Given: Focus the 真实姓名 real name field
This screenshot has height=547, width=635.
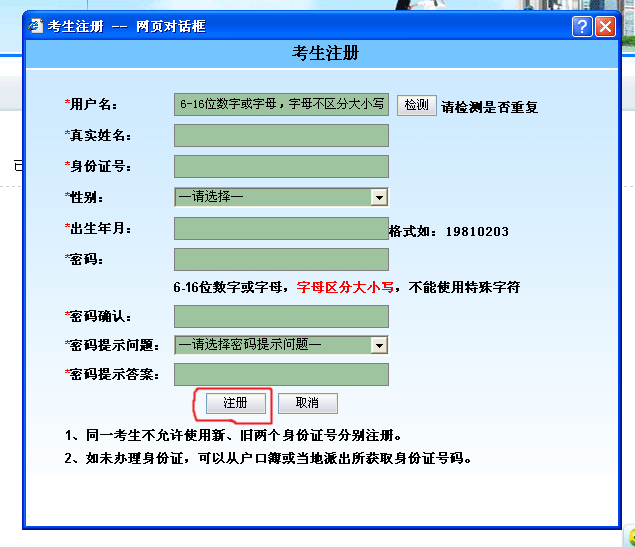Looking at the screenshot, I should coord(281,136).
